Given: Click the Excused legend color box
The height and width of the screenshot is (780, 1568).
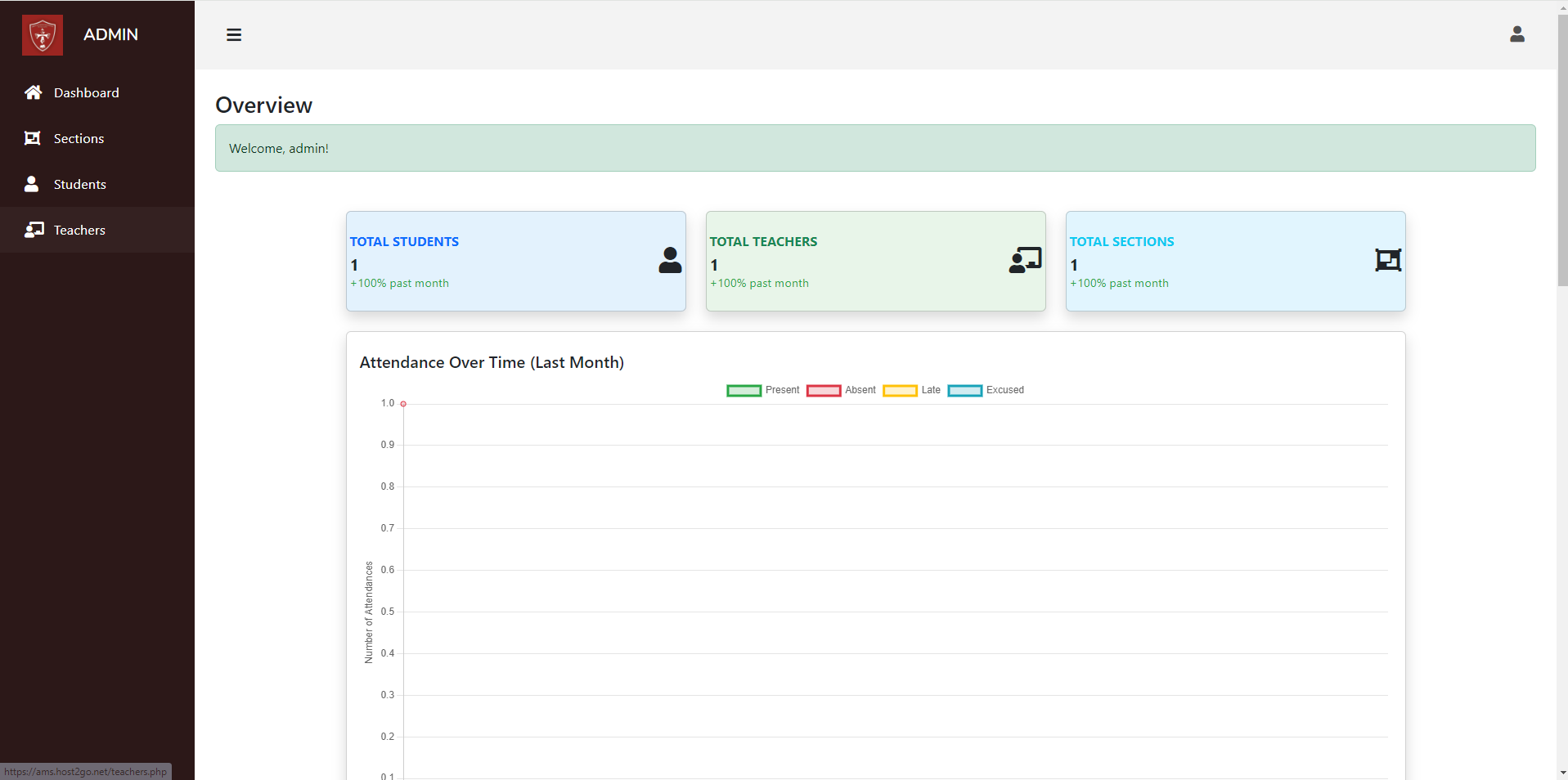Looking at the screenshot, I should pos(964,391).
